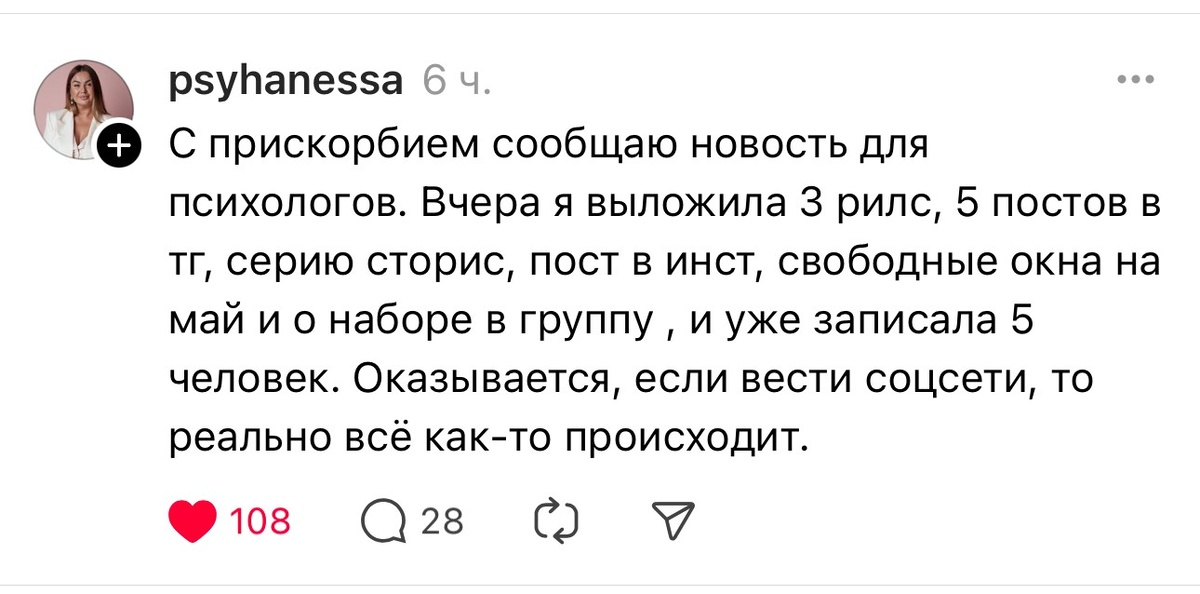Open psyhanessa's profile photo

point(82,105)
